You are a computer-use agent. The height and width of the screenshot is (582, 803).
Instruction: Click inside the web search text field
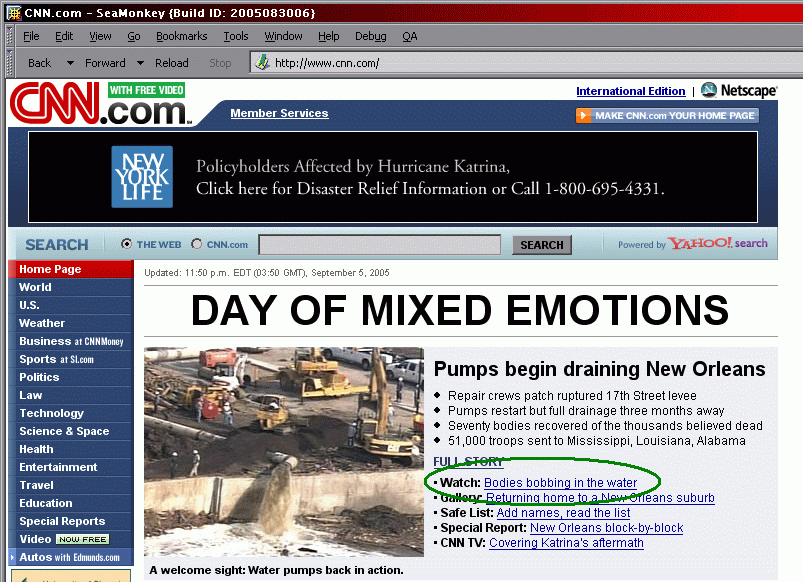click(379, 245)
